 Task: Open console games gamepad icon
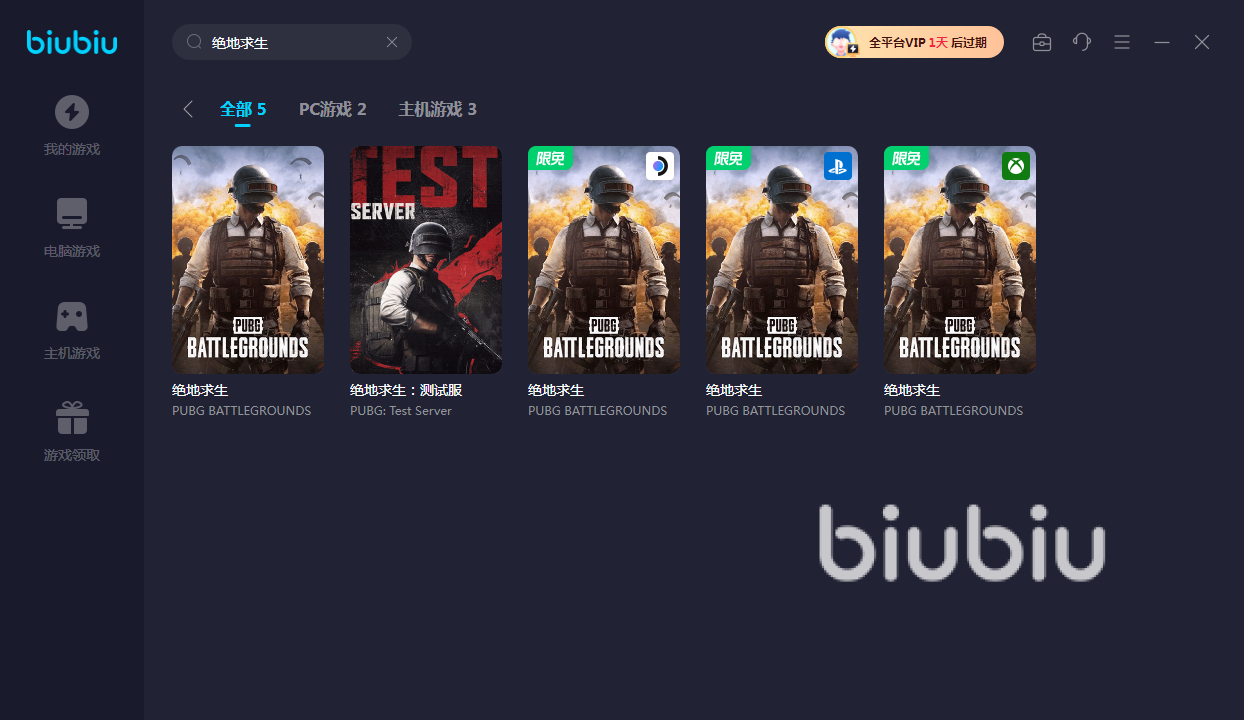(72, 316)
